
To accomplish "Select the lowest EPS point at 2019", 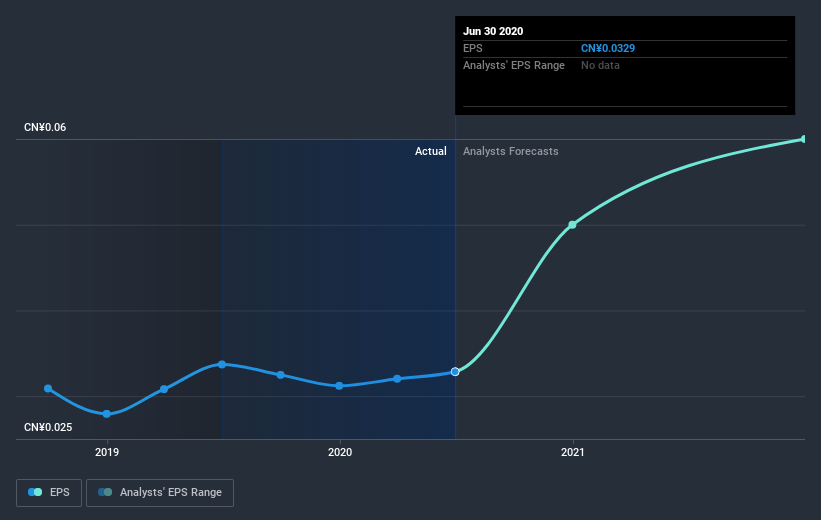I will click(x=107, y=414).
